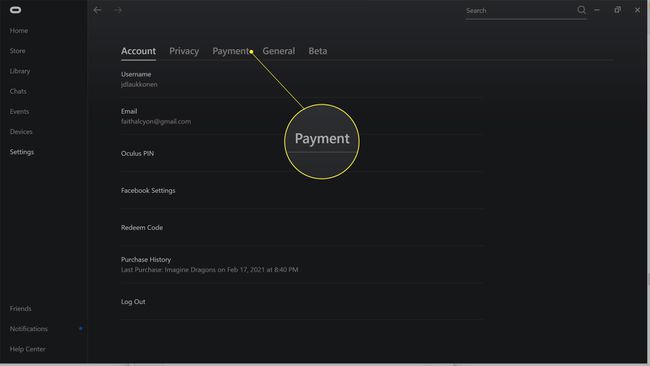Click the search magnifier icon
This screenshot has width=650, height=366.
tap(582, 10)
